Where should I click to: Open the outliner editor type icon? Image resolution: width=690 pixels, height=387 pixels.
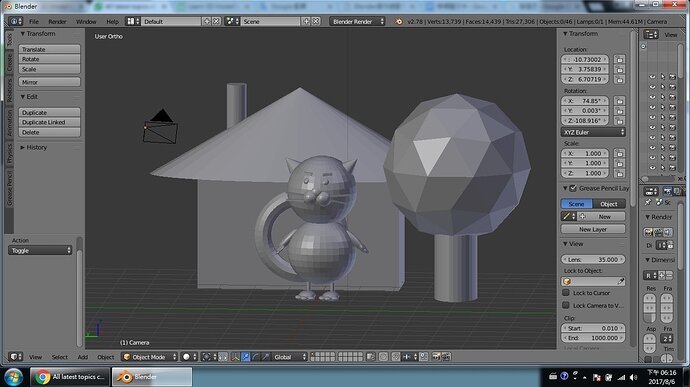(651, 34)
